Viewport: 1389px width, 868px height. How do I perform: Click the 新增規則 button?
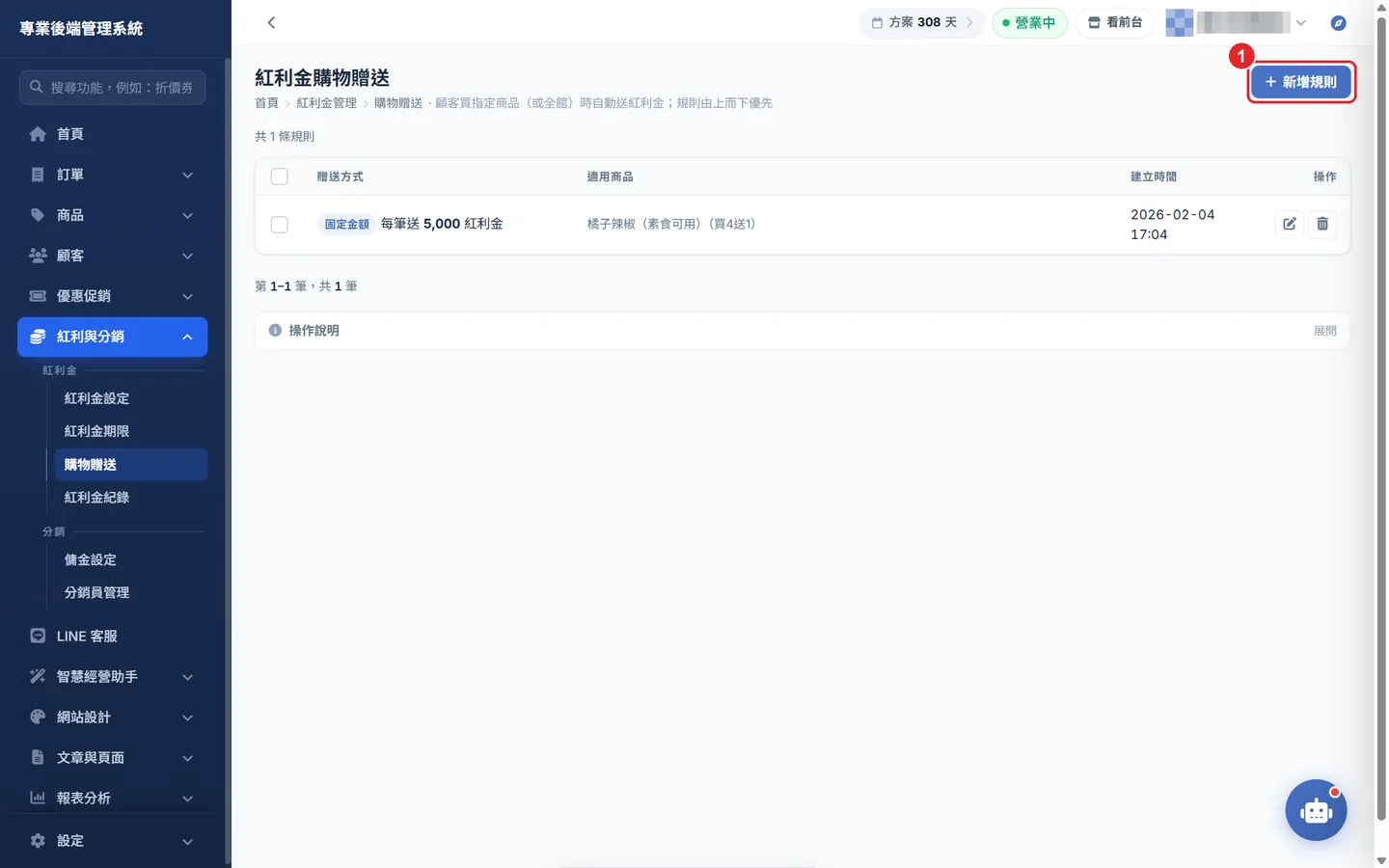click(x=1300, y=82)
